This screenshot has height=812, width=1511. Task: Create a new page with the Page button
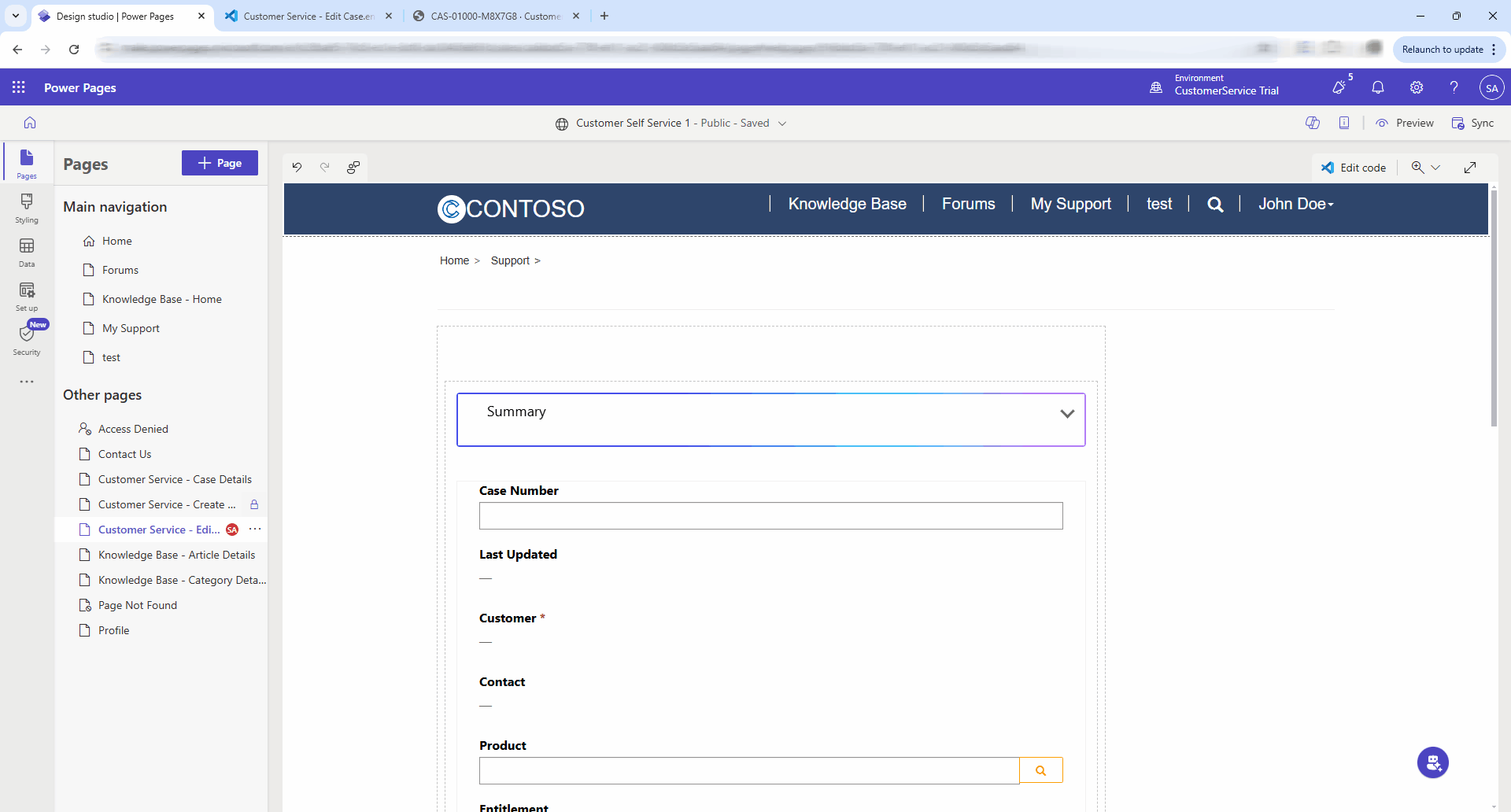point(219,163)
